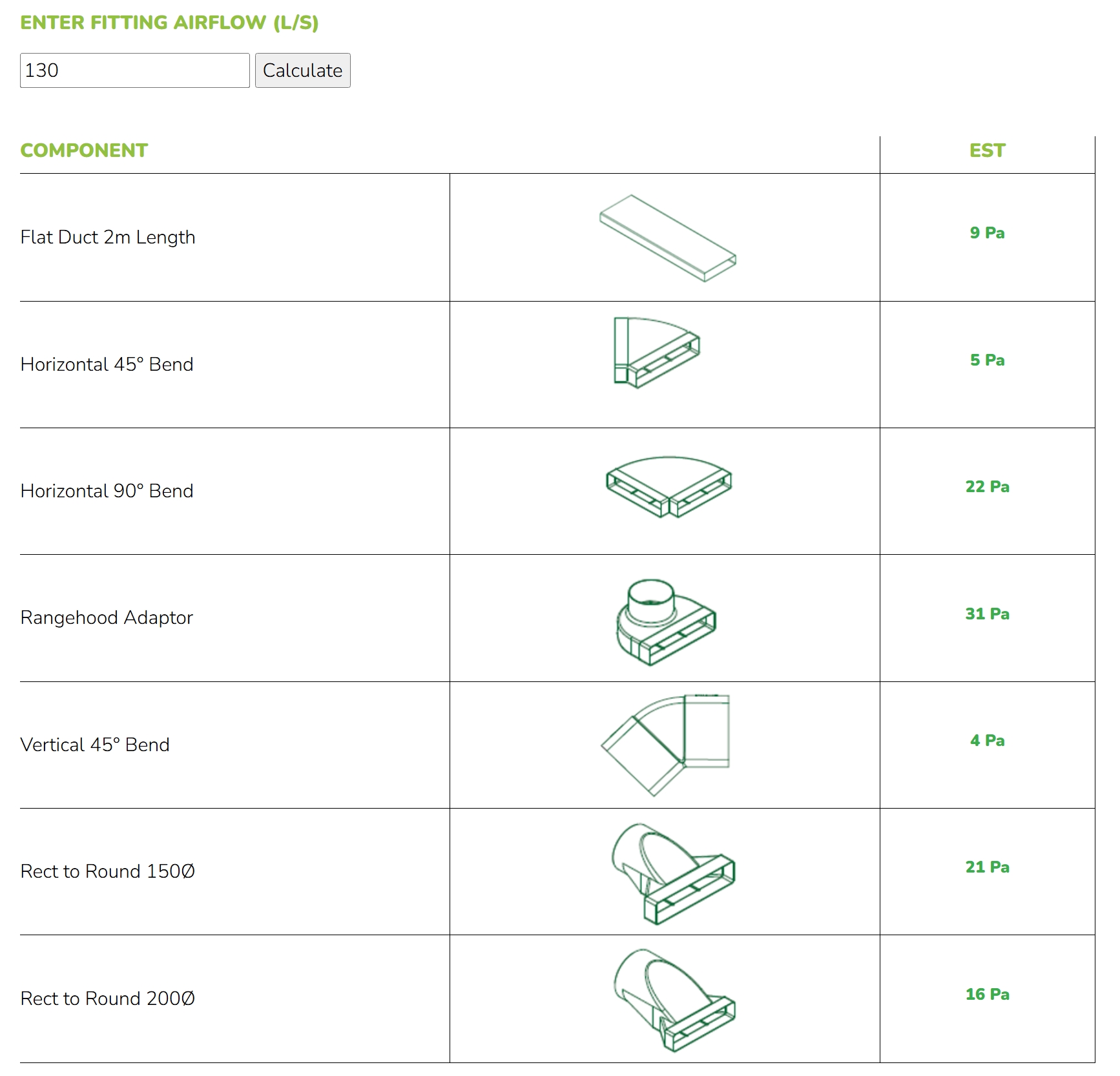This screenshot has height=1076, width=1120.
Task: Select the Horizontal 90° Bend drawing
Action: click(669, 487)
